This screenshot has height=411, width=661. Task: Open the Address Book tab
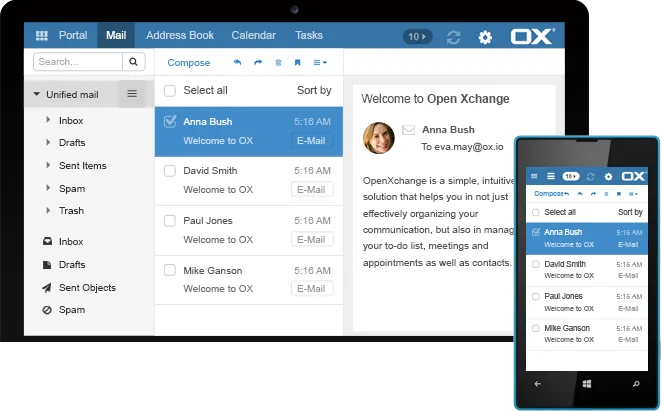point(180,36)
